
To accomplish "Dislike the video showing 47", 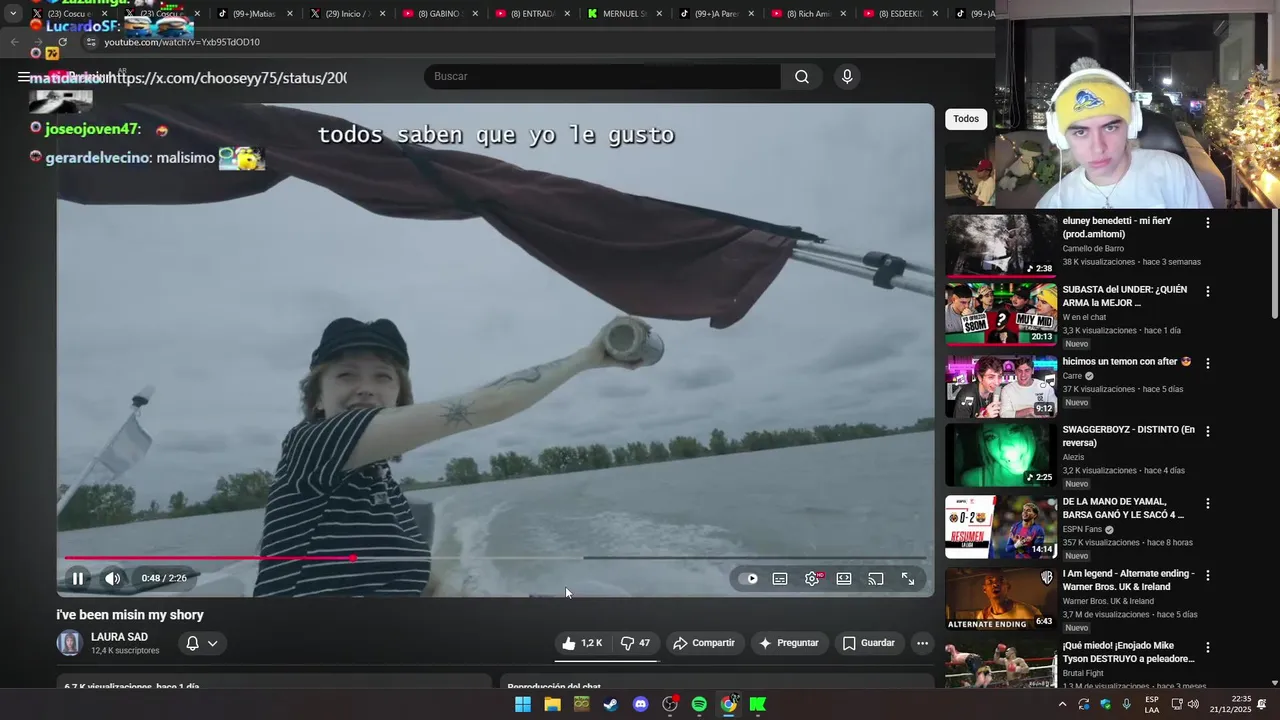I will pos(635,643).
